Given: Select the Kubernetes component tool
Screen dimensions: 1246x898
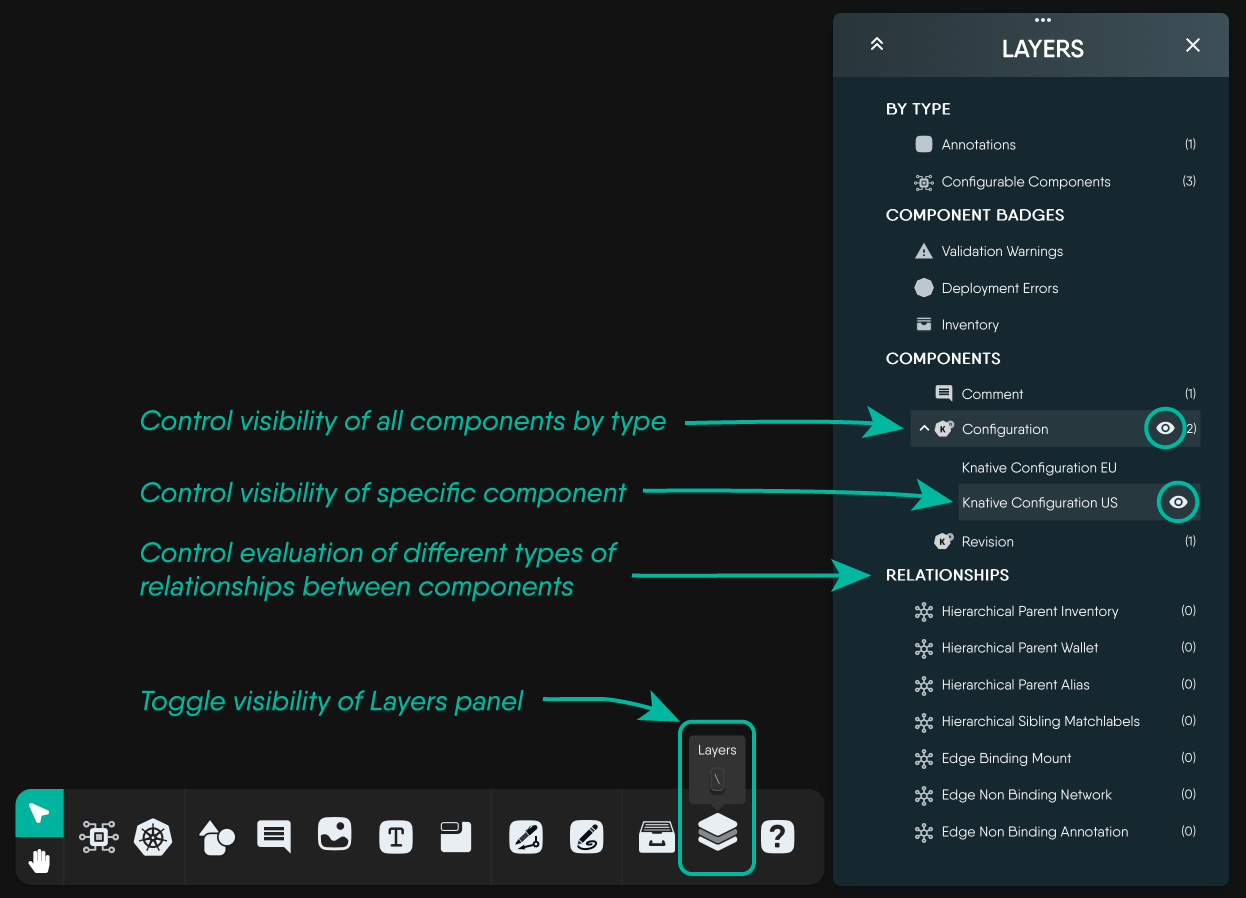Looking at the screenshot, I should tap(151, 837).
